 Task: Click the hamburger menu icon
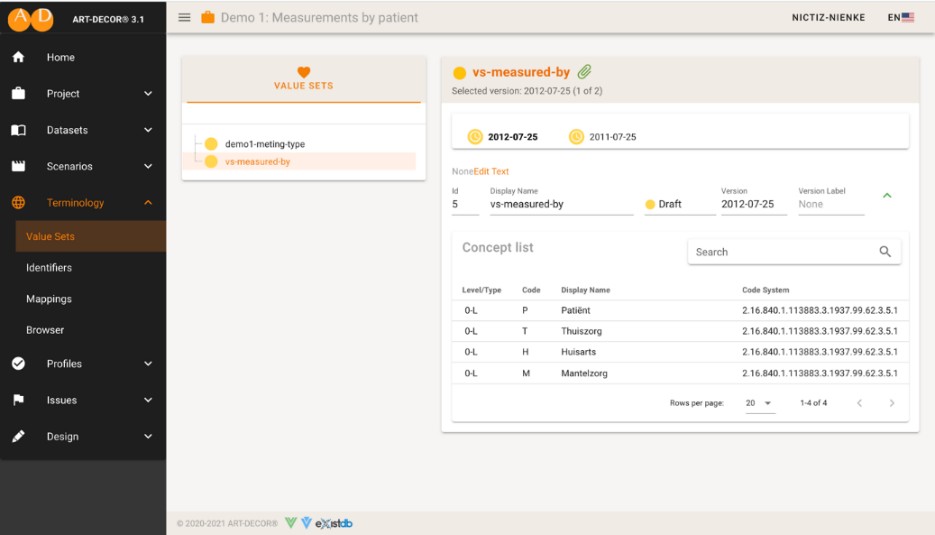(x=184, y=18)
